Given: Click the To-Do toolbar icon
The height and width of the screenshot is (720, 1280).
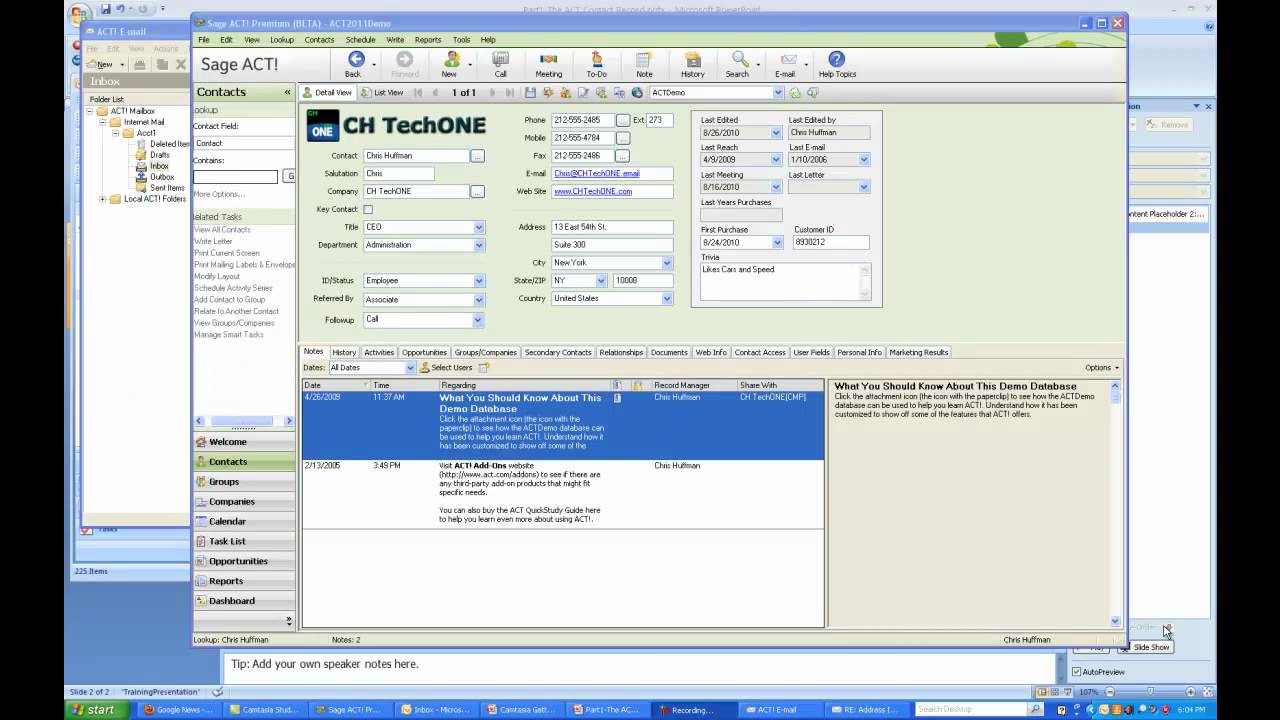Looking at the screenshot, I should (x=597, y=64).
